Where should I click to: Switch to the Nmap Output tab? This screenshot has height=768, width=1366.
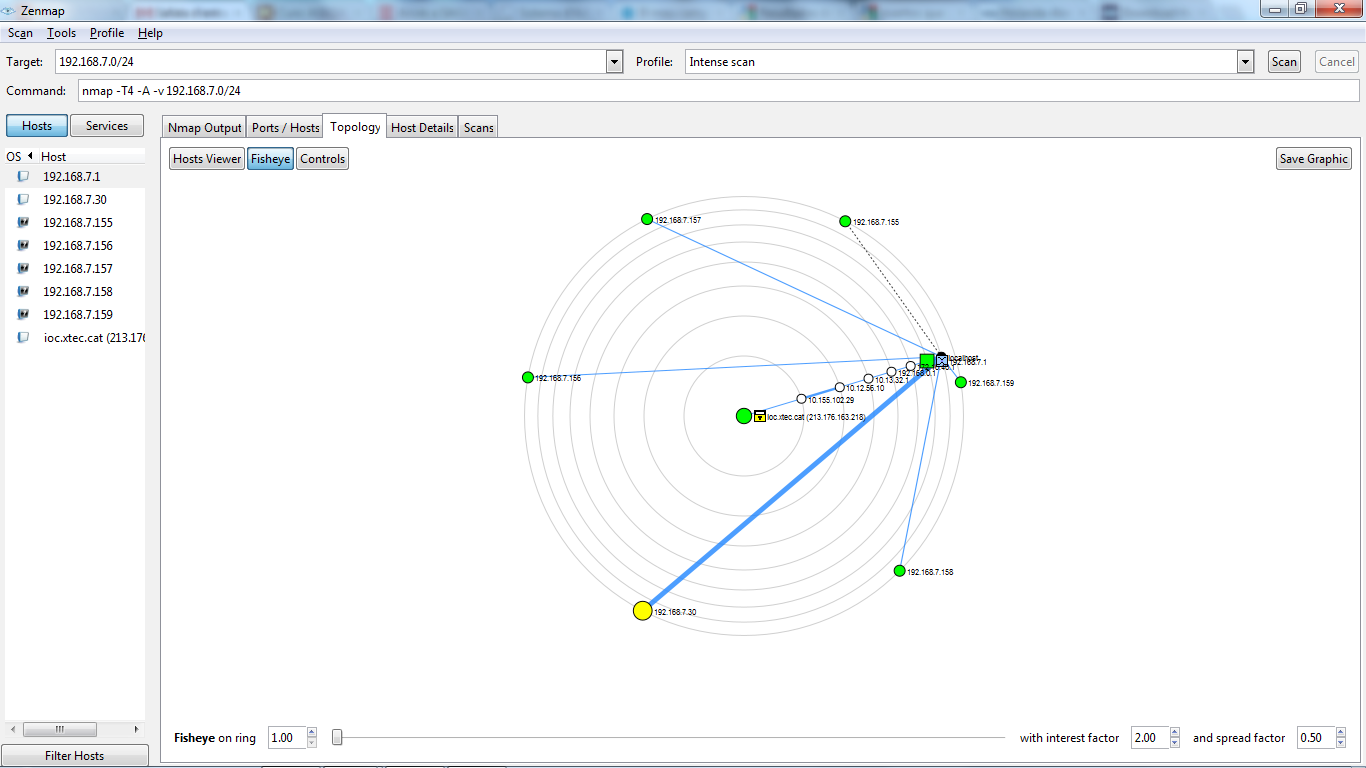point(204,128)
